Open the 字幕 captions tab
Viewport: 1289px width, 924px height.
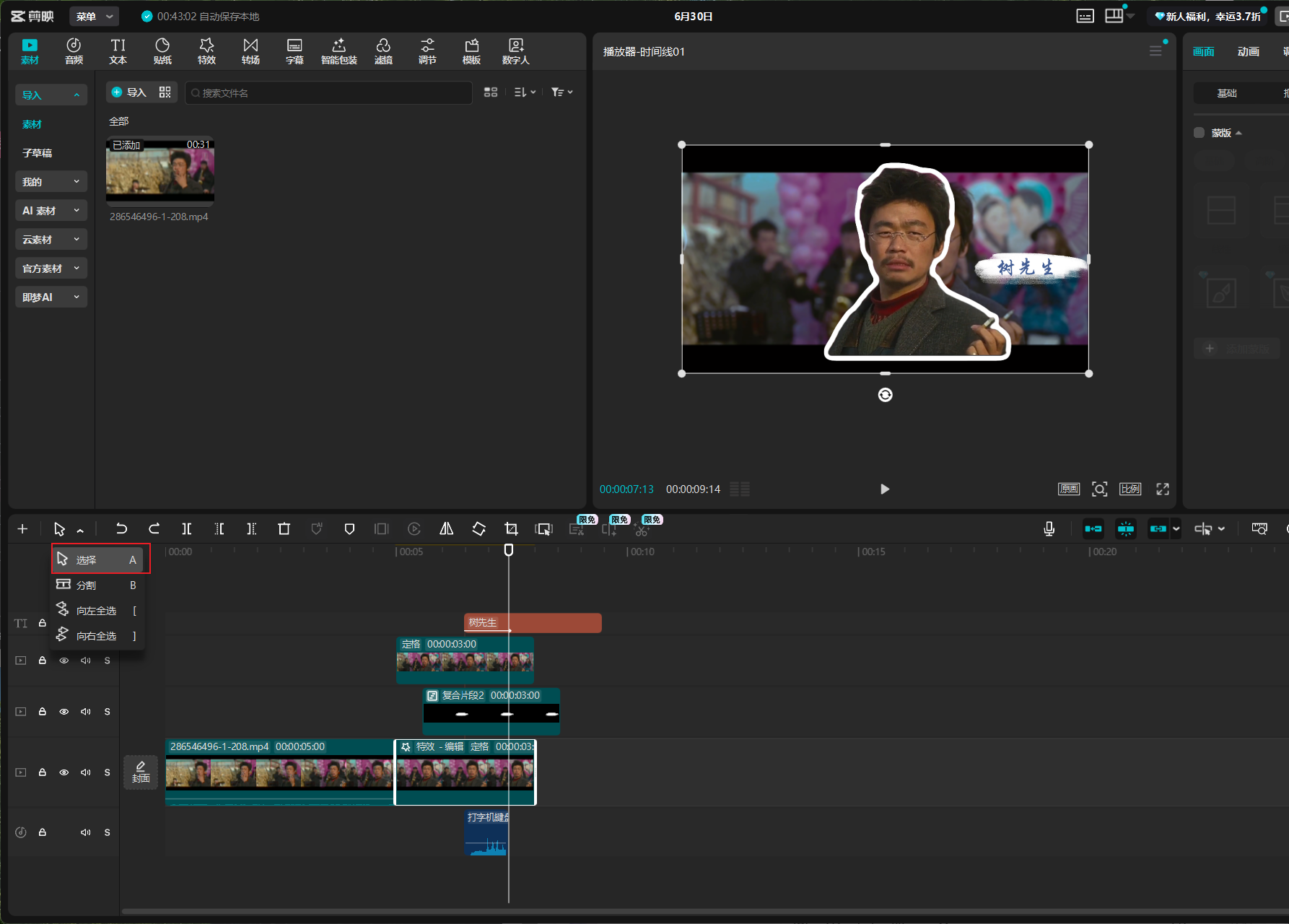click(294, 51)
